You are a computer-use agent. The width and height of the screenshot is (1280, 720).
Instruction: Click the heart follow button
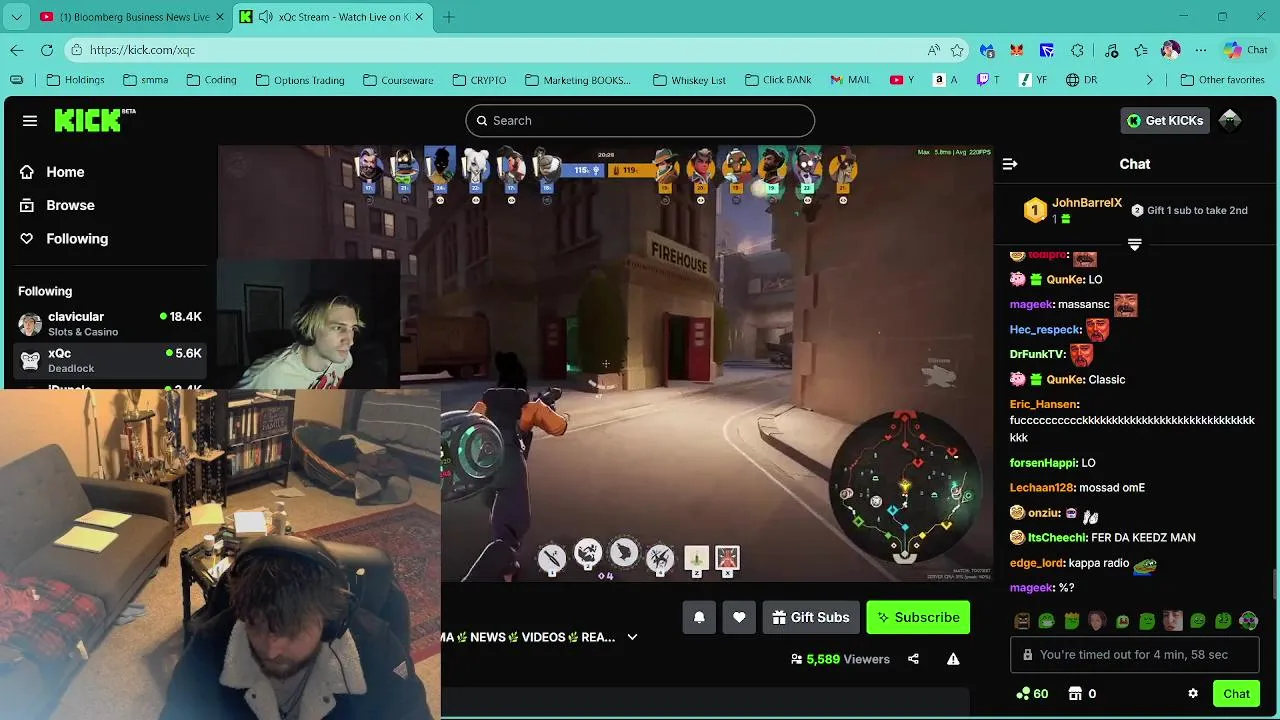pyautogui.click(x=739, y=617)
